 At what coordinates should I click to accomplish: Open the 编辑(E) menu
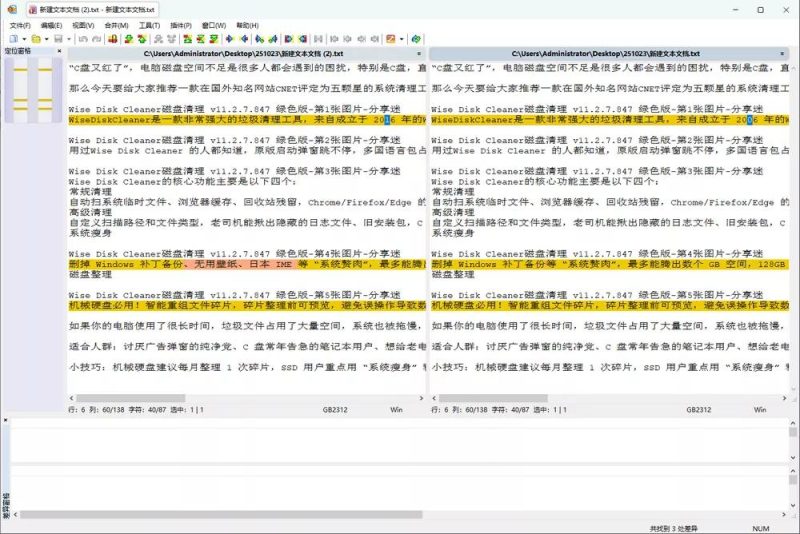pos(52,25)
